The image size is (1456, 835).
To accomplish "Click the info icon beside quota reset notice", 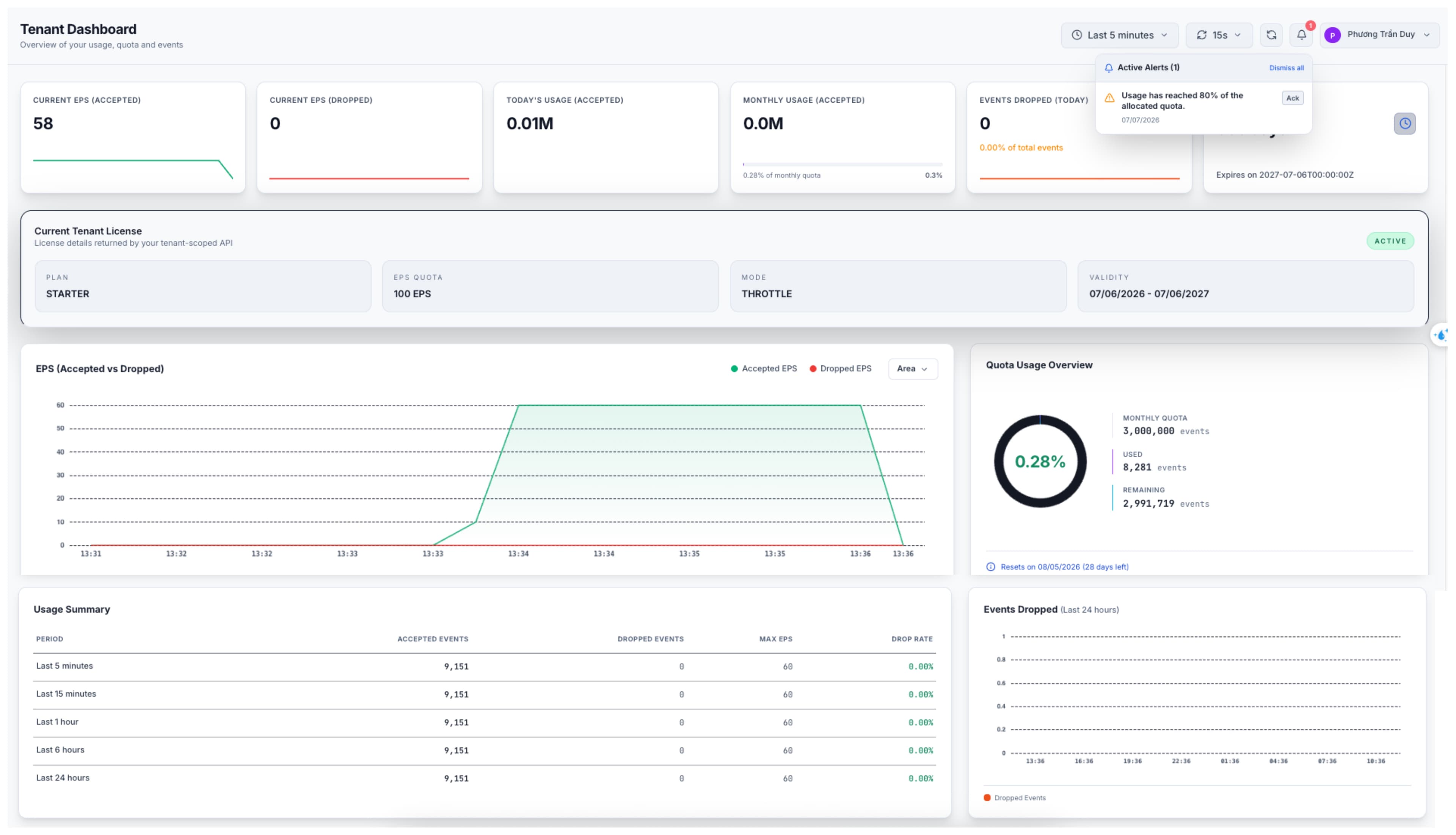I will point(991,567).
